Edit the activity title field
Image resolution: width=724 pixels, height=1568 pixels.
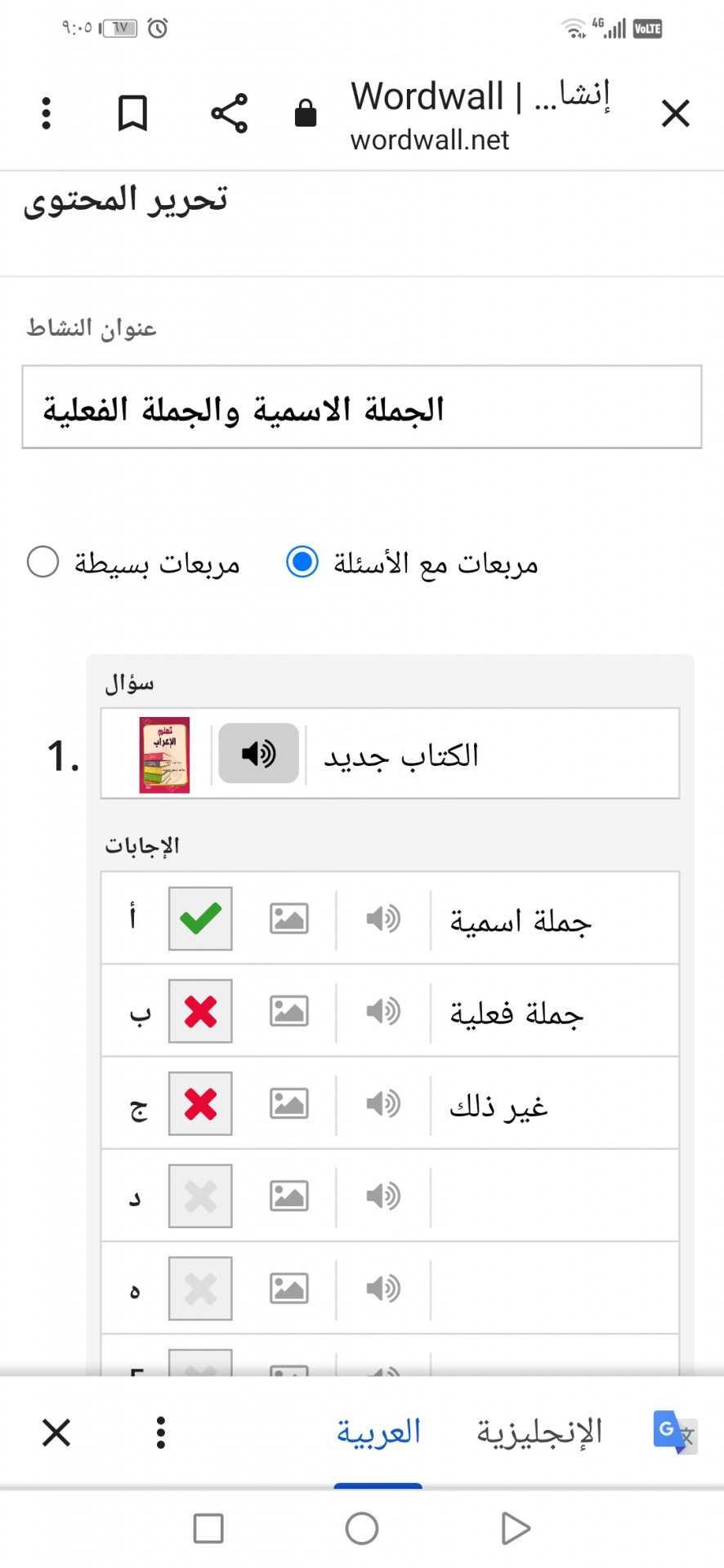pos(362,407)
